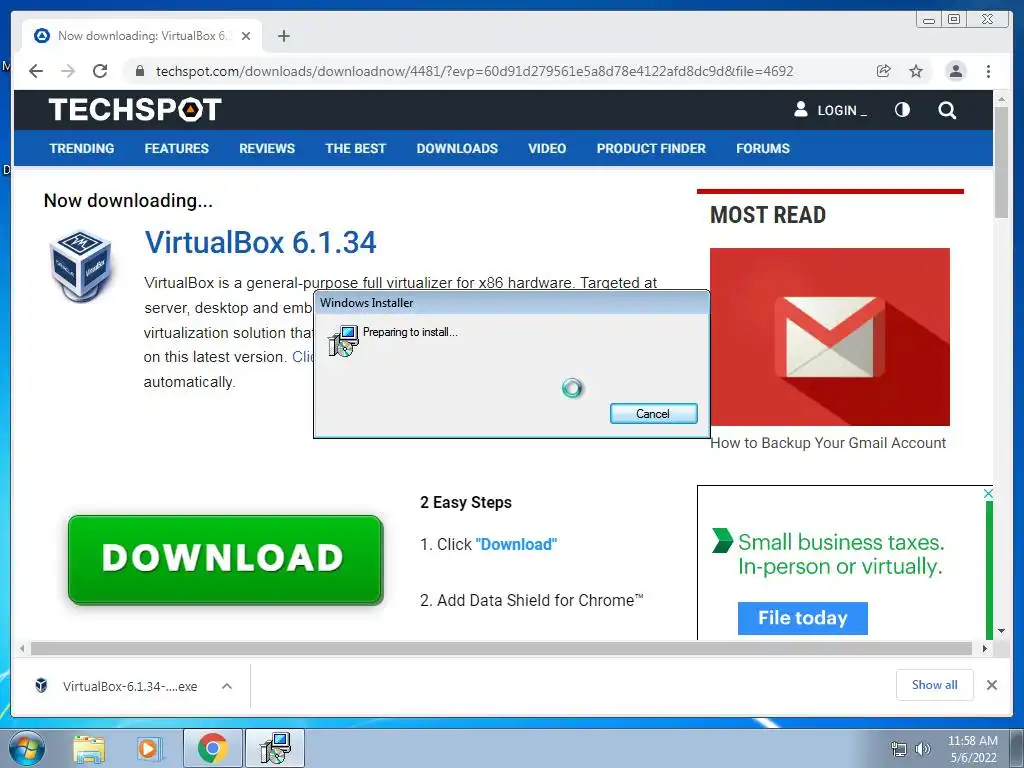Open the Chrome profile avatar
The image size is (1024, 768).
click(956, 71)
